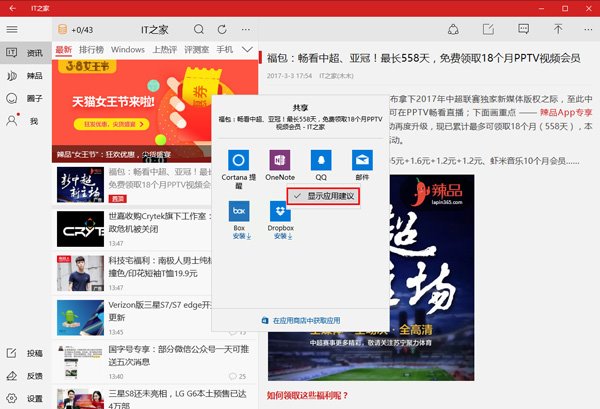Open search with magnifier icon
600x409 pixels.
[199, 29]
